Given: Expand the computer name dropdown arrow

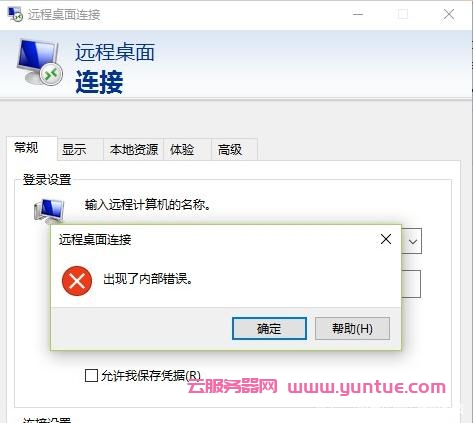Looking at the screenshot, I should point(412,241).
